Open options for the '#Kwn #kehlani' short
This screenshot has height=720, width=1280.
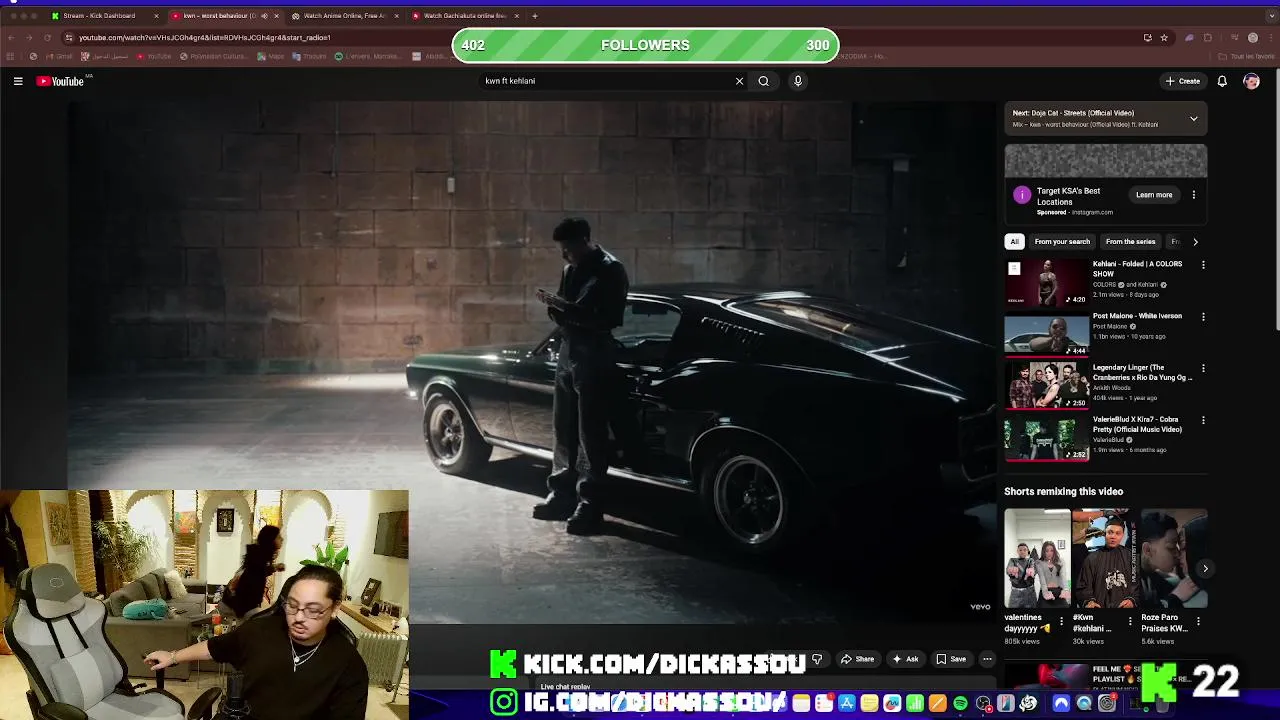[1130, 621]
